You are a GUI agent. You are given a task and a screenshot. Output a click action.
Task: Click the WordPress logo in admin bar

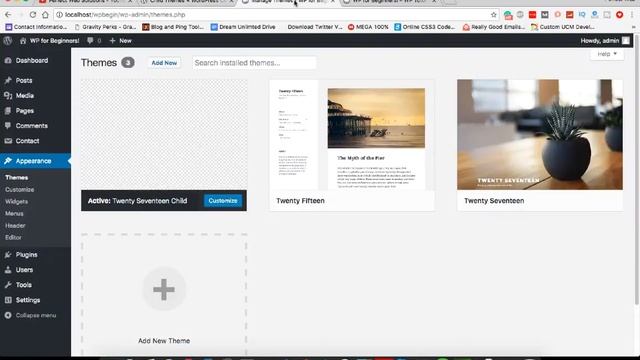[8, 40]
